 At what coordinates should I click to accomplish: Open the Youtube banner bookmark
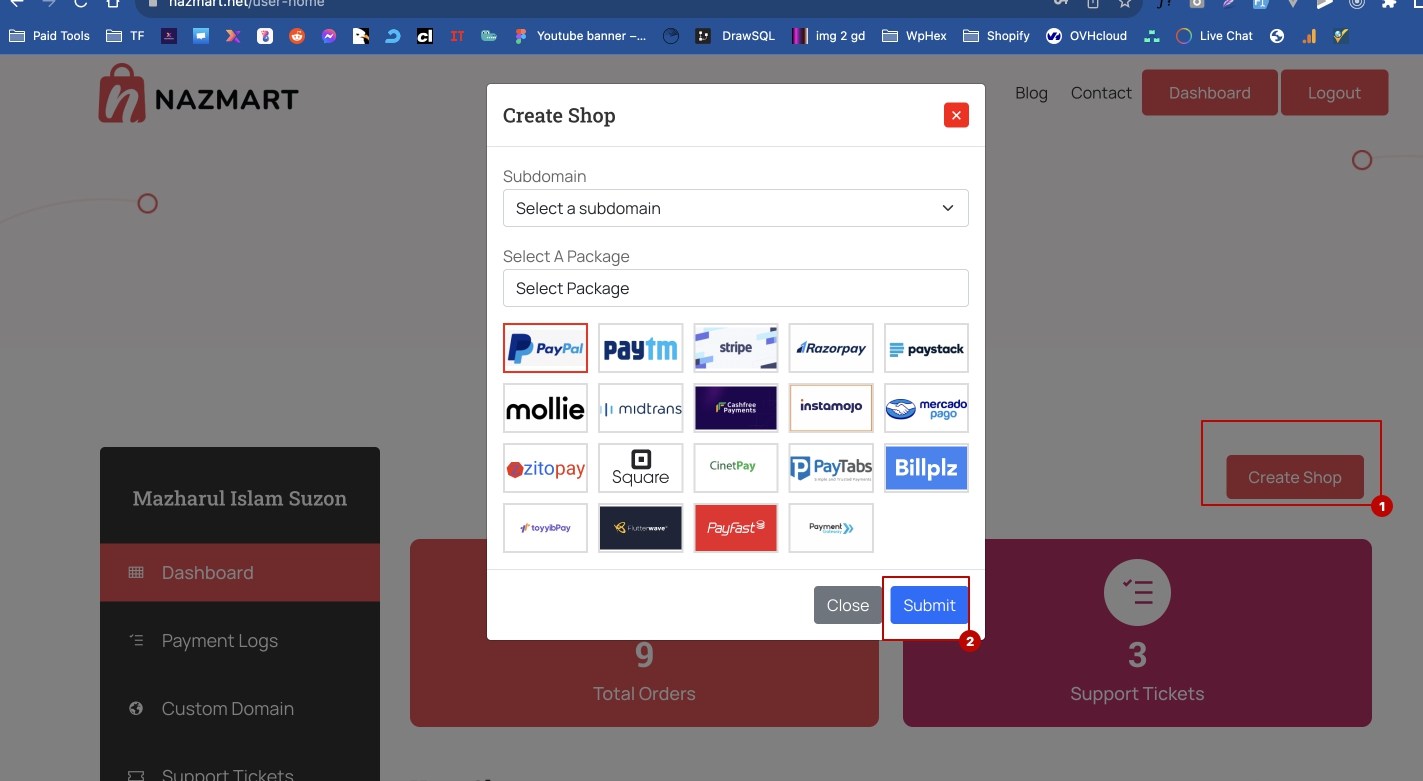pos(580,35)
